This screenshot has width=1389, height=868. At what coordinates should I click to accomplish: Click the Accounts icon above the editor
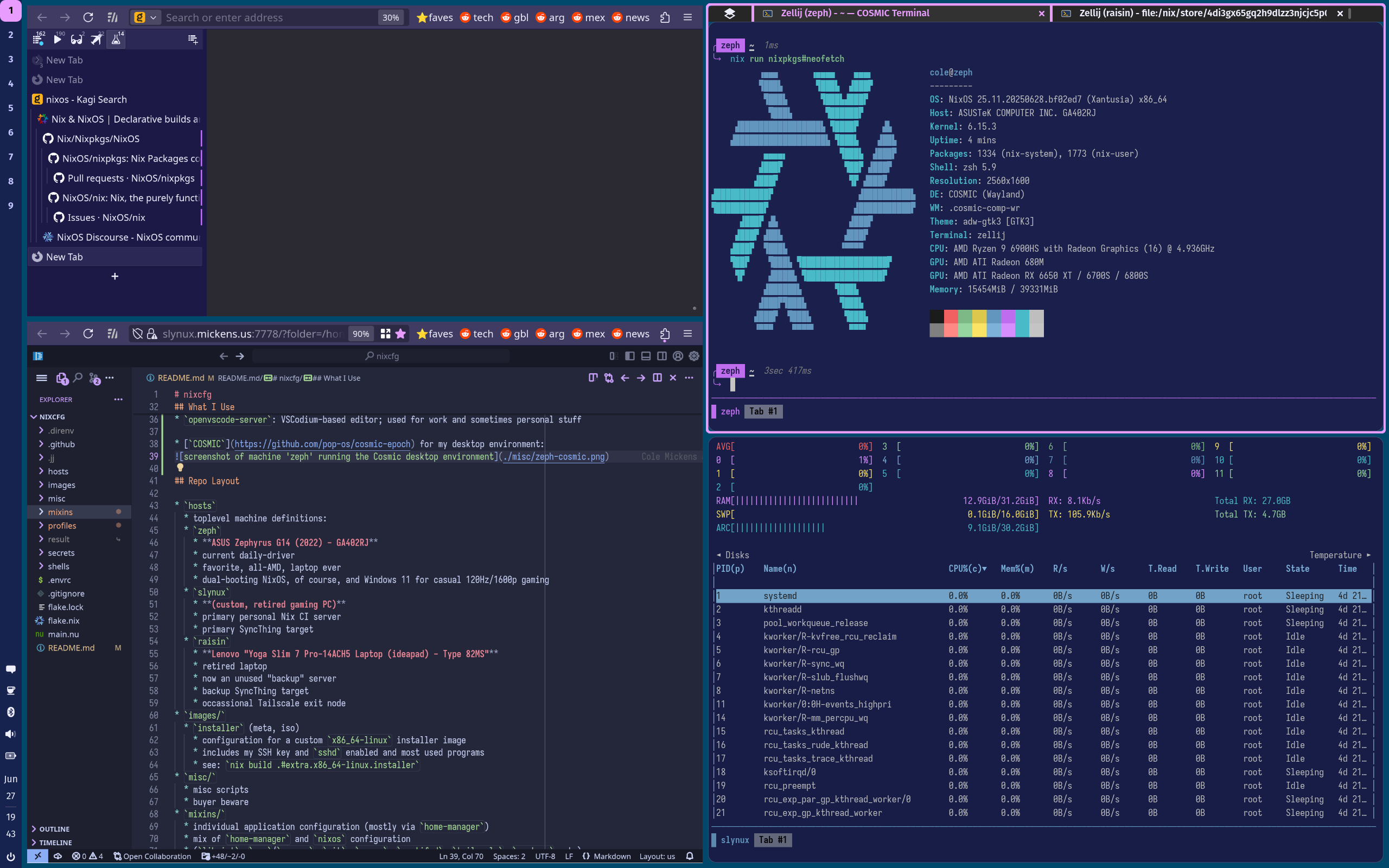pos(678,356)
